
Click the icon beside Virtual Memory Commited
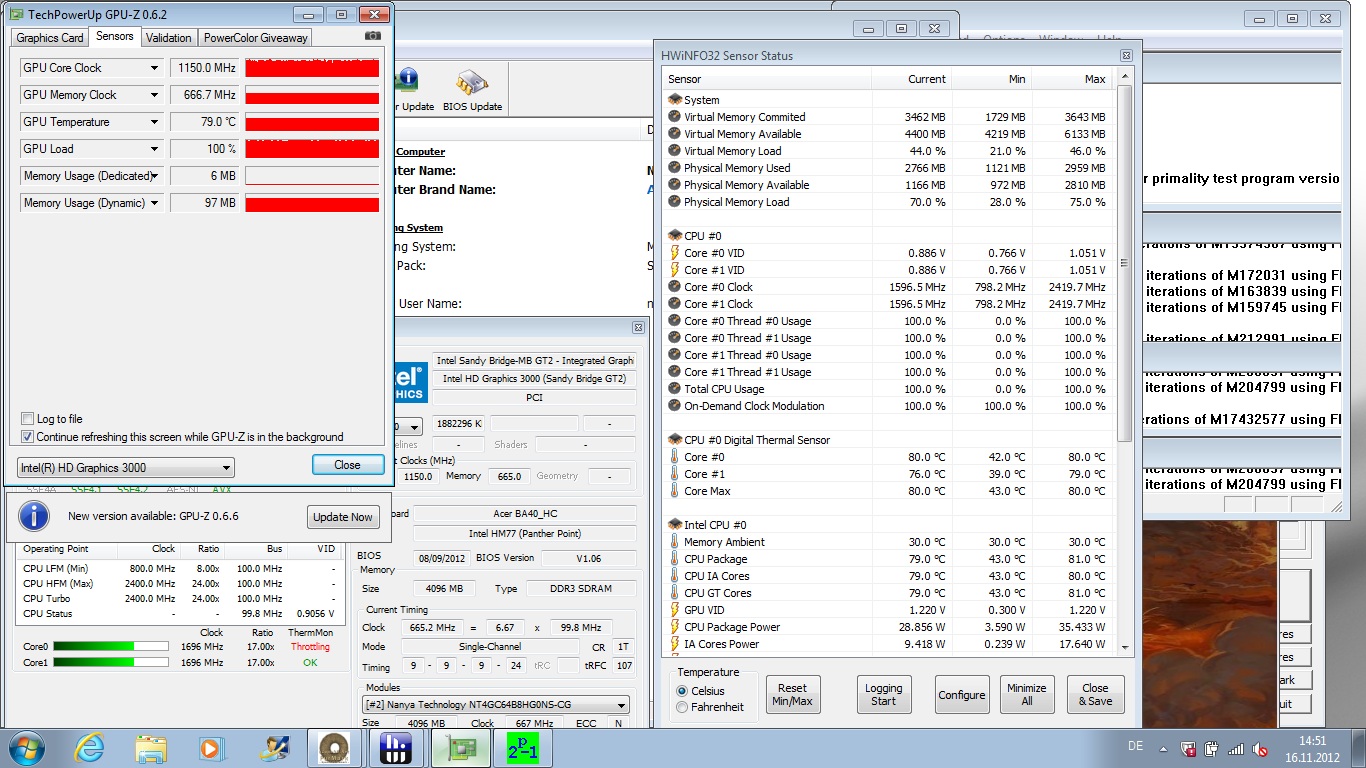point(675,117)
